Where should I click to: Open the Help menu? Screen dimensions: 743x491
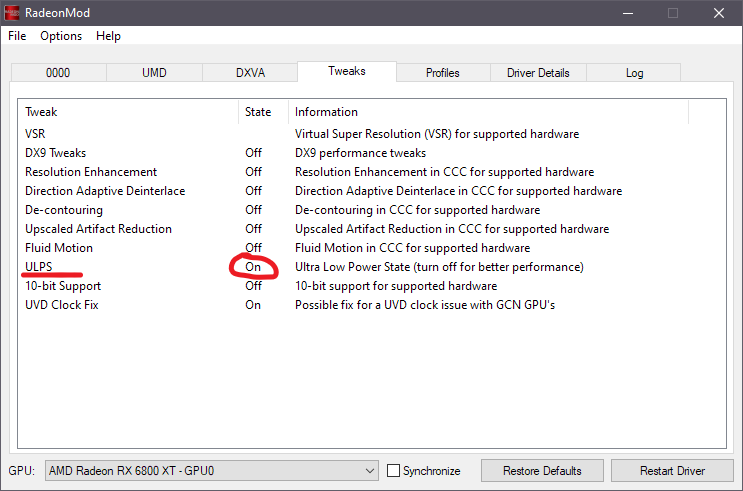[x=108, y=36]
